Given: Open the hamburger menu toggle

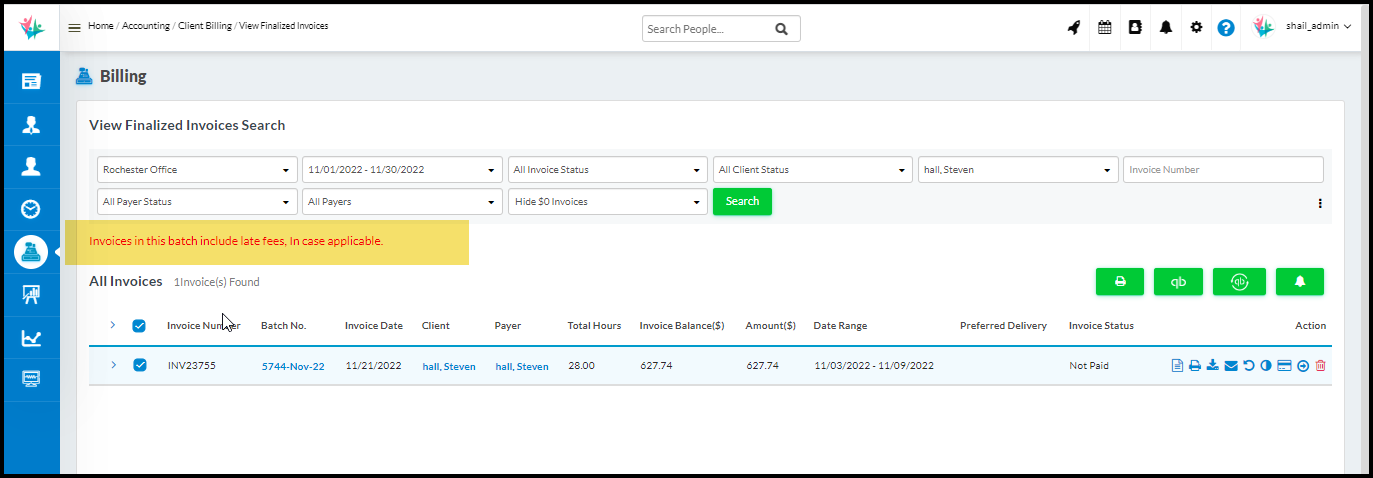Looking at the screenshot, I should pyautogui.click(x=74, y=27).
